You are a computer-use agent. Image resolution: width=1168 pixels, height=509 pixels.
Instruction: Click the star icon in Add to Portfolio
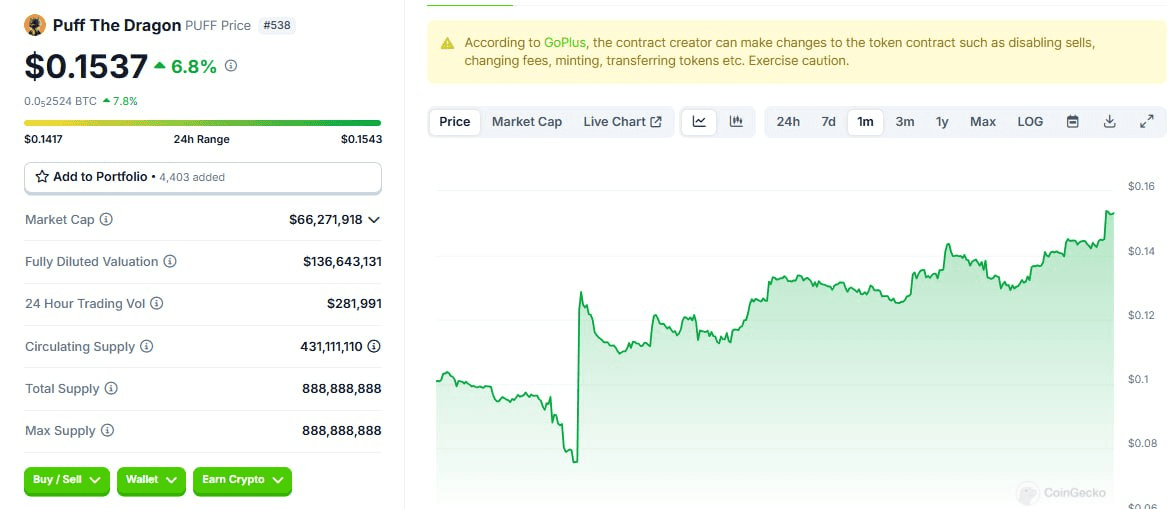click(42, 177)
